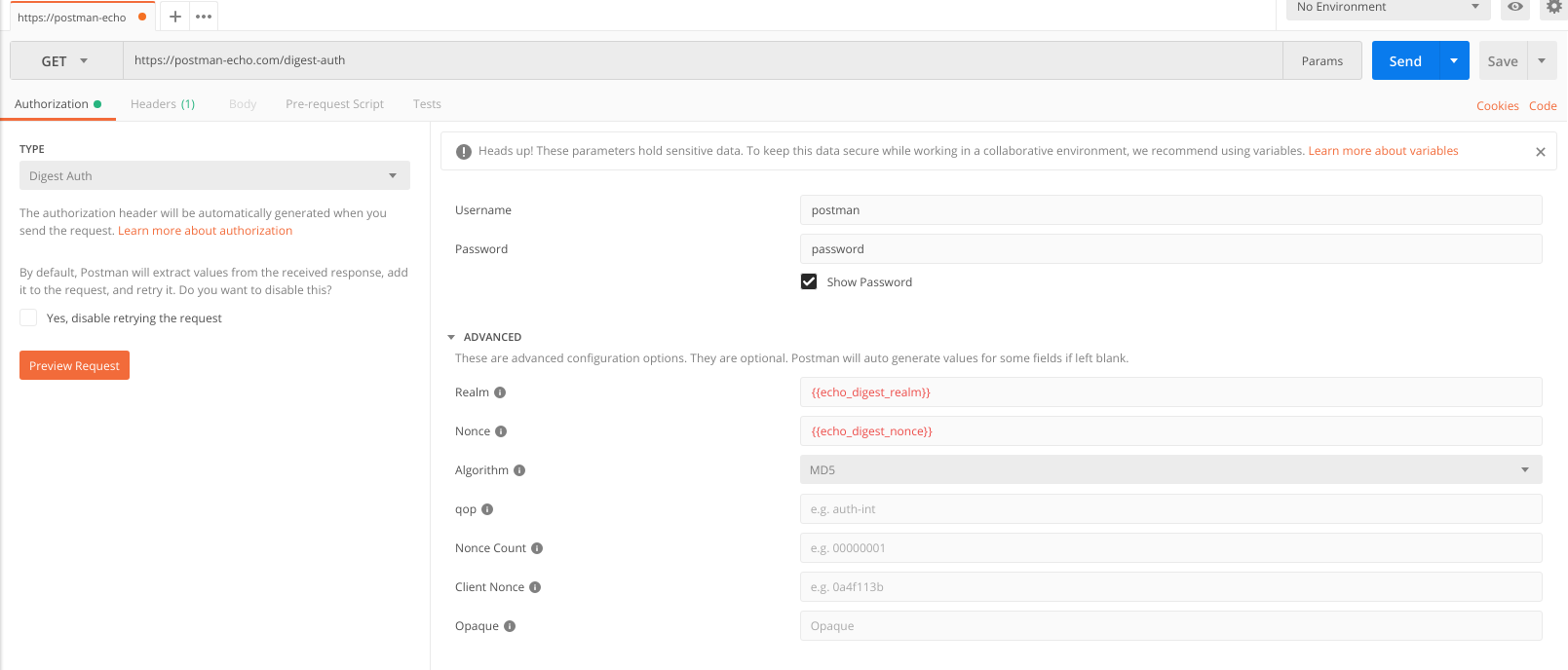Toggle the Show Password checkbox
This screenshot has height=670, width=1568.
click(809, 281)
